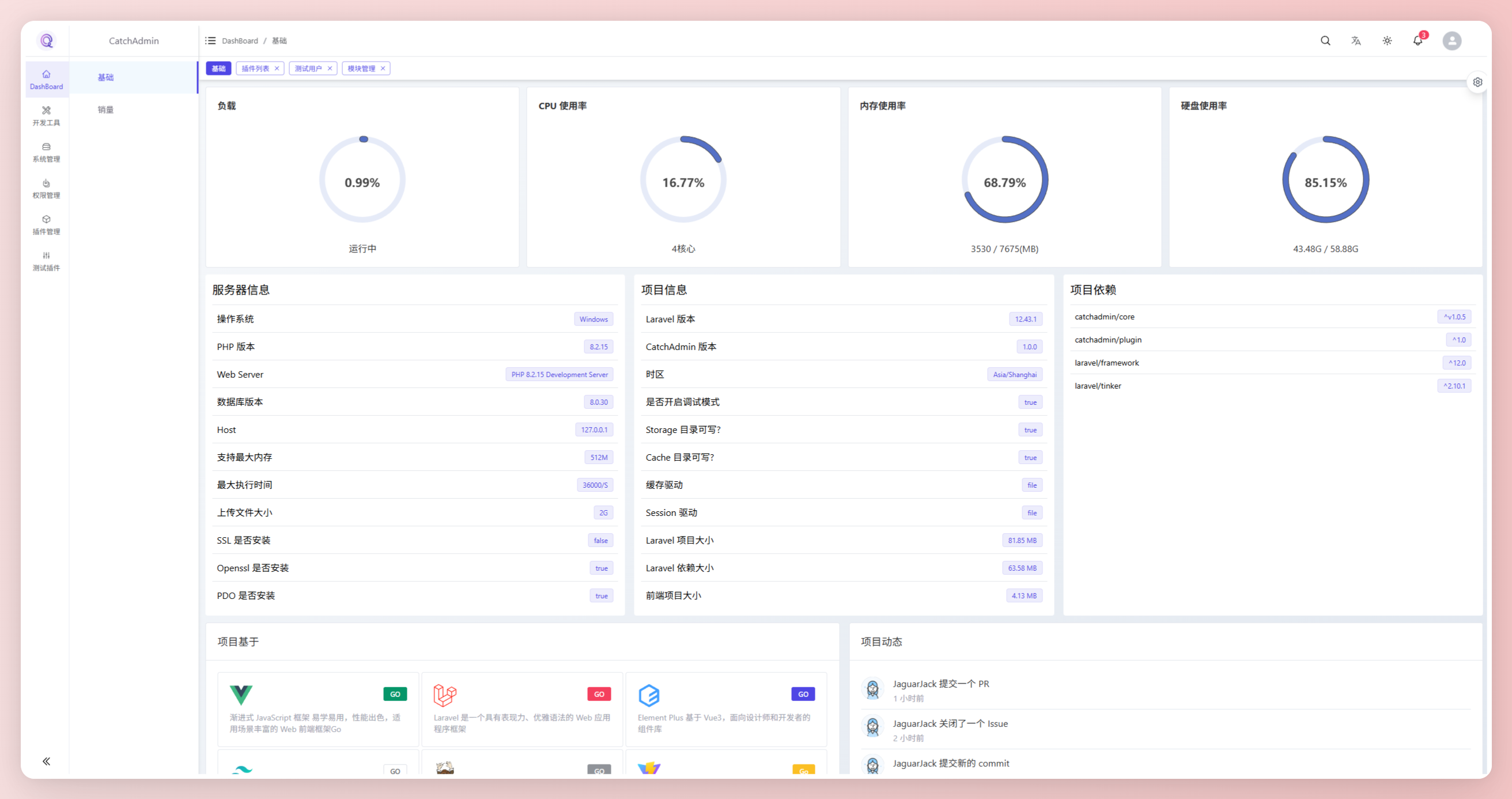The height and width of the screenshot is (799, 1512).
Task: Toggle light/dark theme sun icon
Action: (1387, 40)
